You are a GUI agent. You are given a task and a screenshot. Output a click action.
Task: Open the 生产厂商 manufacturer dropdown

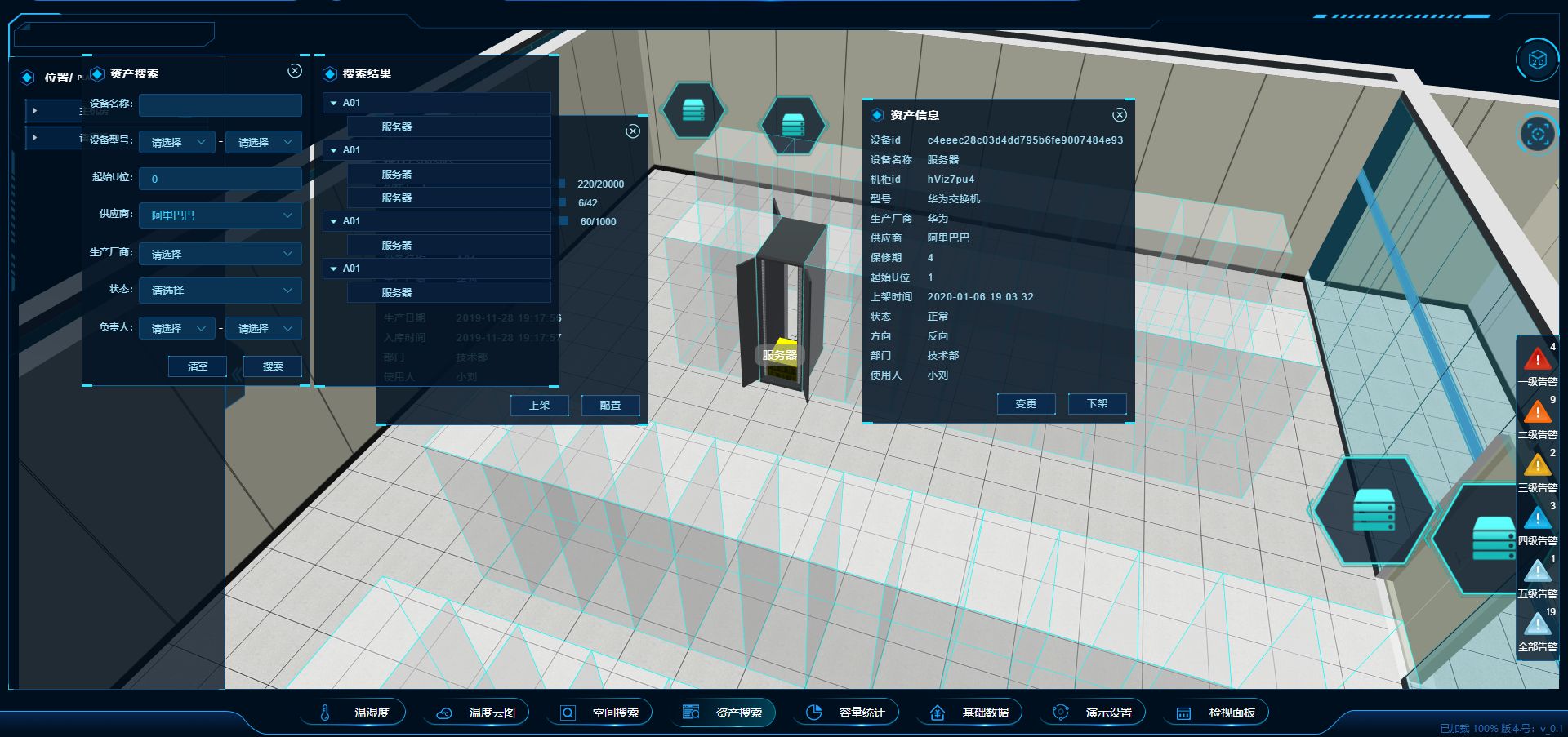coord(220,254)
